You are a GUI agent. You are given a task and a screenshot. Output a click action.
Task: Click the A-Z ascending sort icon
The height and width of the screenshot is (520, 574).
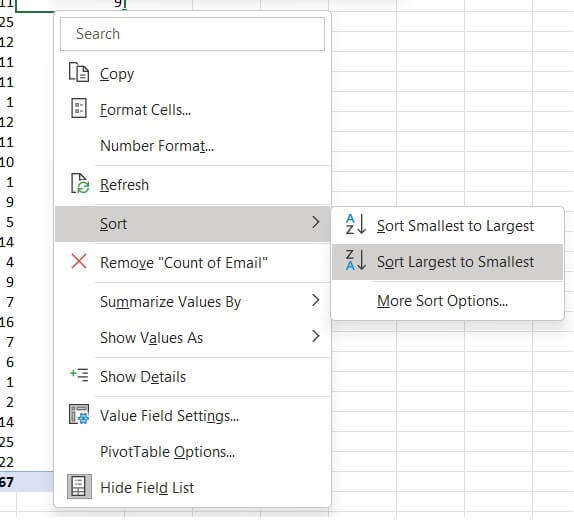(x=355, y=224)
